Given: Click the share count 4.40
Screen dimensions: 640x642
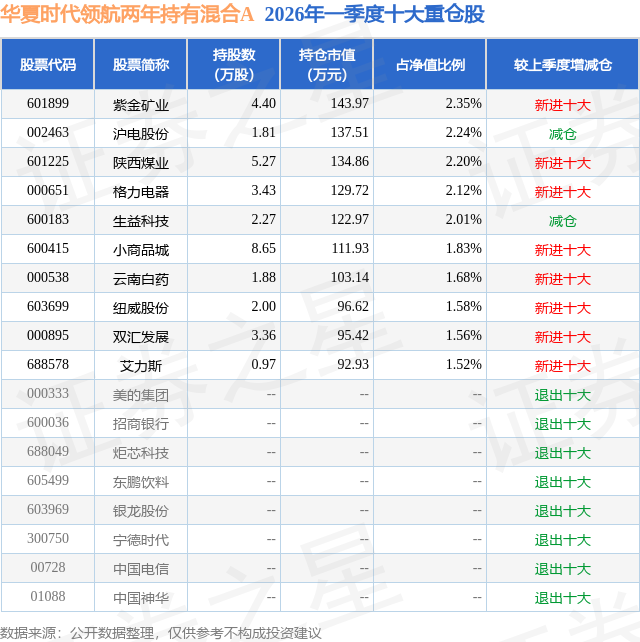Looking at the screenshot, I should (x=263, y=103).
